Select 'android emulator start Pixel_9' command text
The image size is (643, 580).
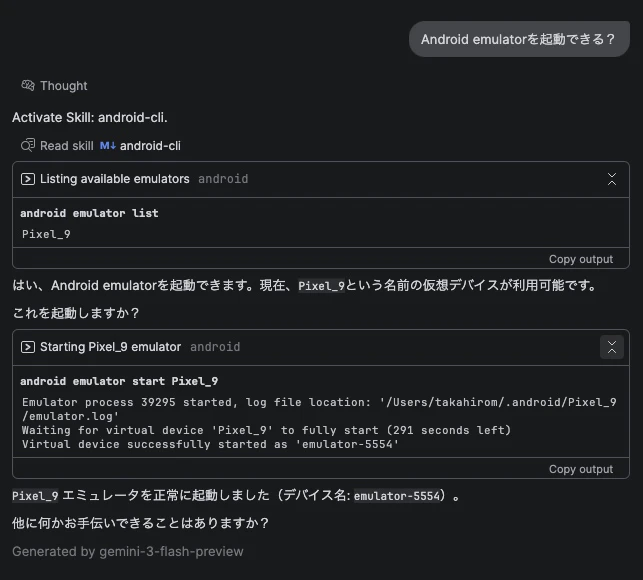(x=119, y=381)
